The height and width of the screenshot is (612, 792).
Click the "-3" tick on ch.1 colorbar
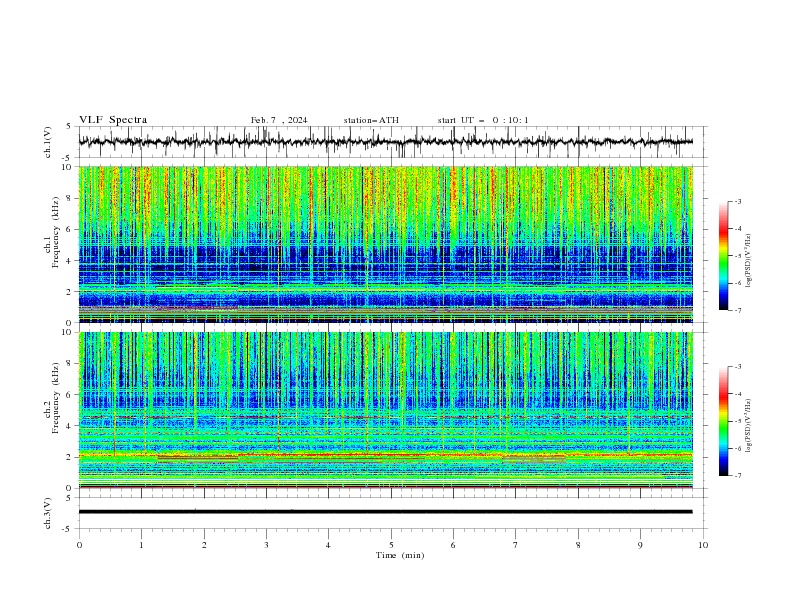click(737, 201)
